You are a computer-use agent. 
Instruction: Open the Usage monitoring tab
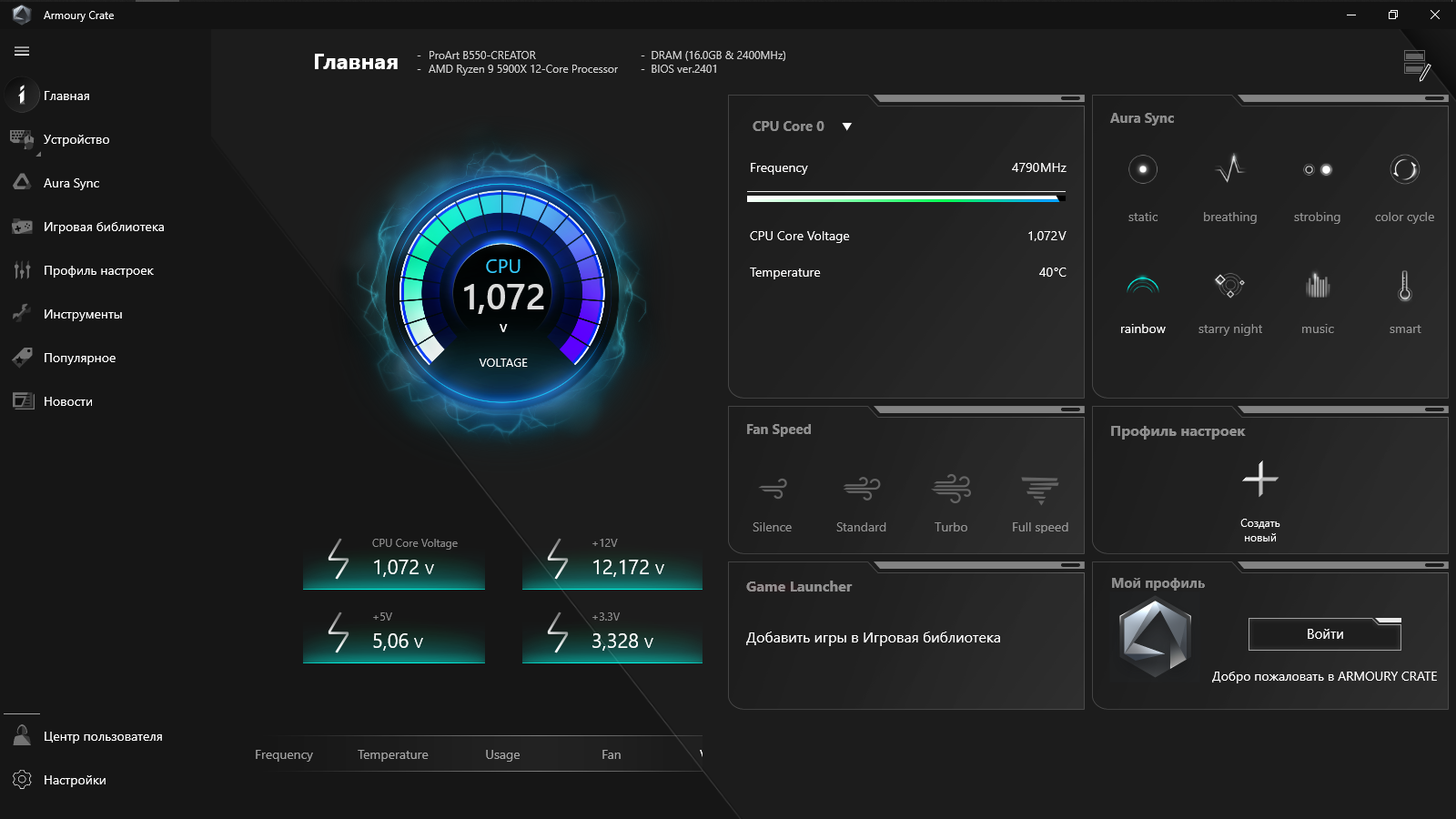502,754
